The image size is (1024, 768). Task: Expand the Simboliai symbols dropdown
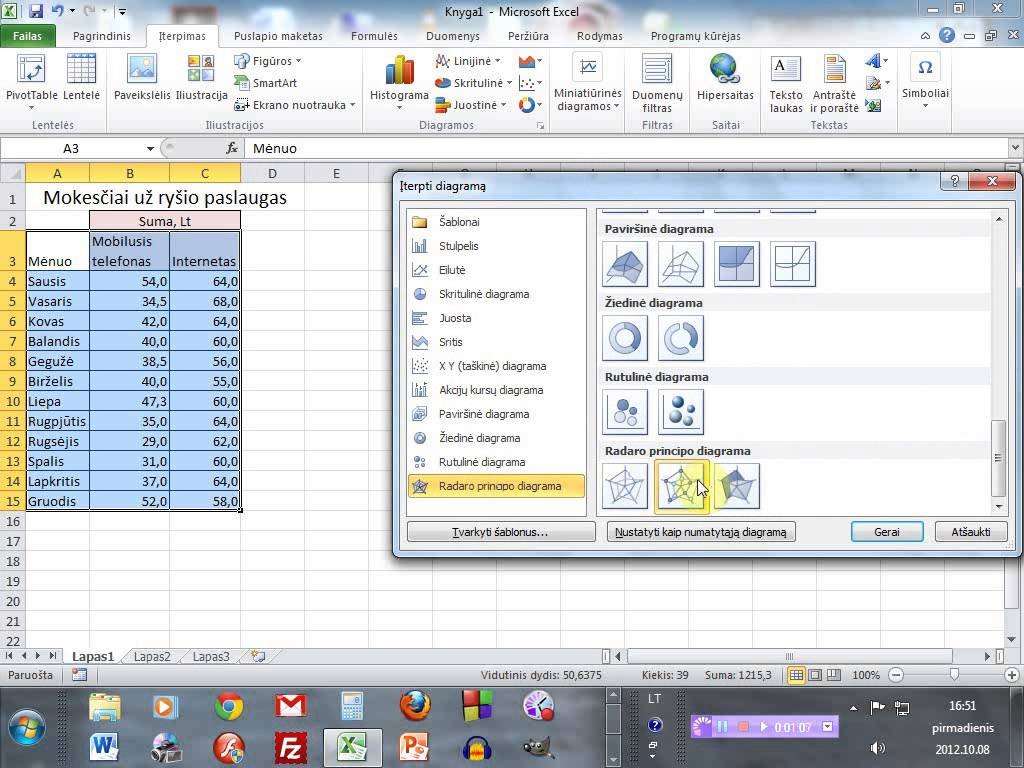(x=925, y=80)
